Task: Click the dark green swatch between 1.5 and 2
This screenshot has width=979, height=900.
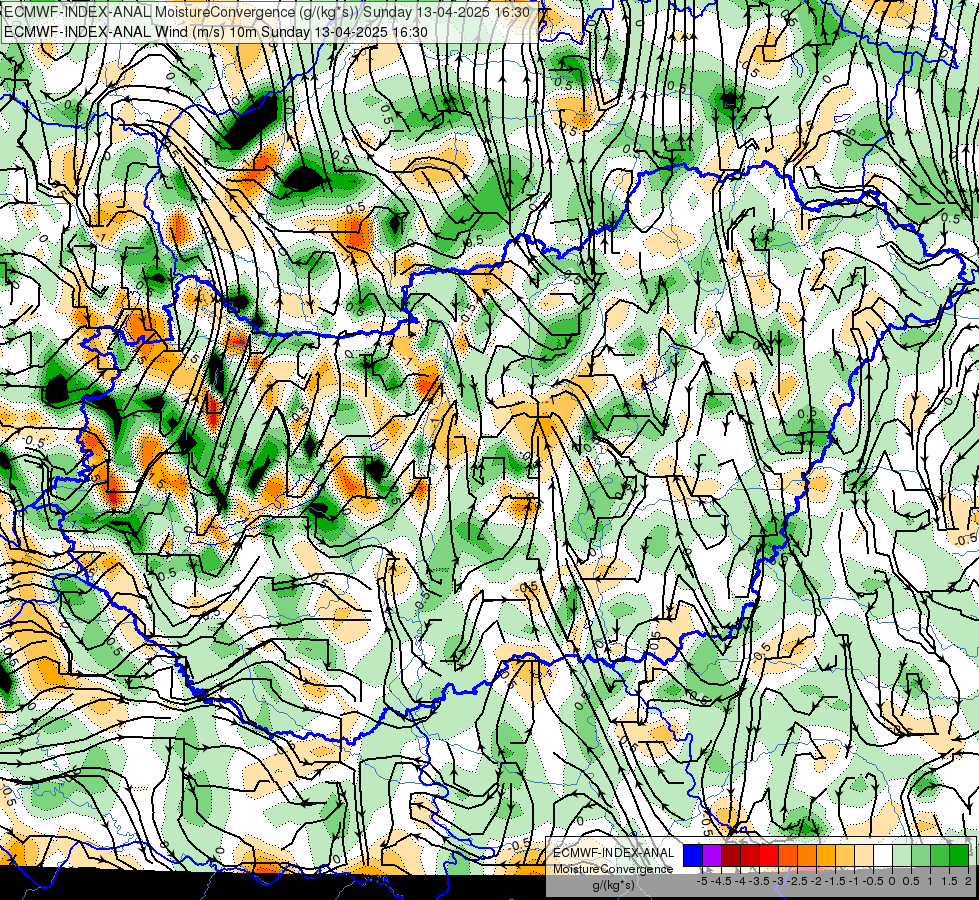Action: [960, 856]
